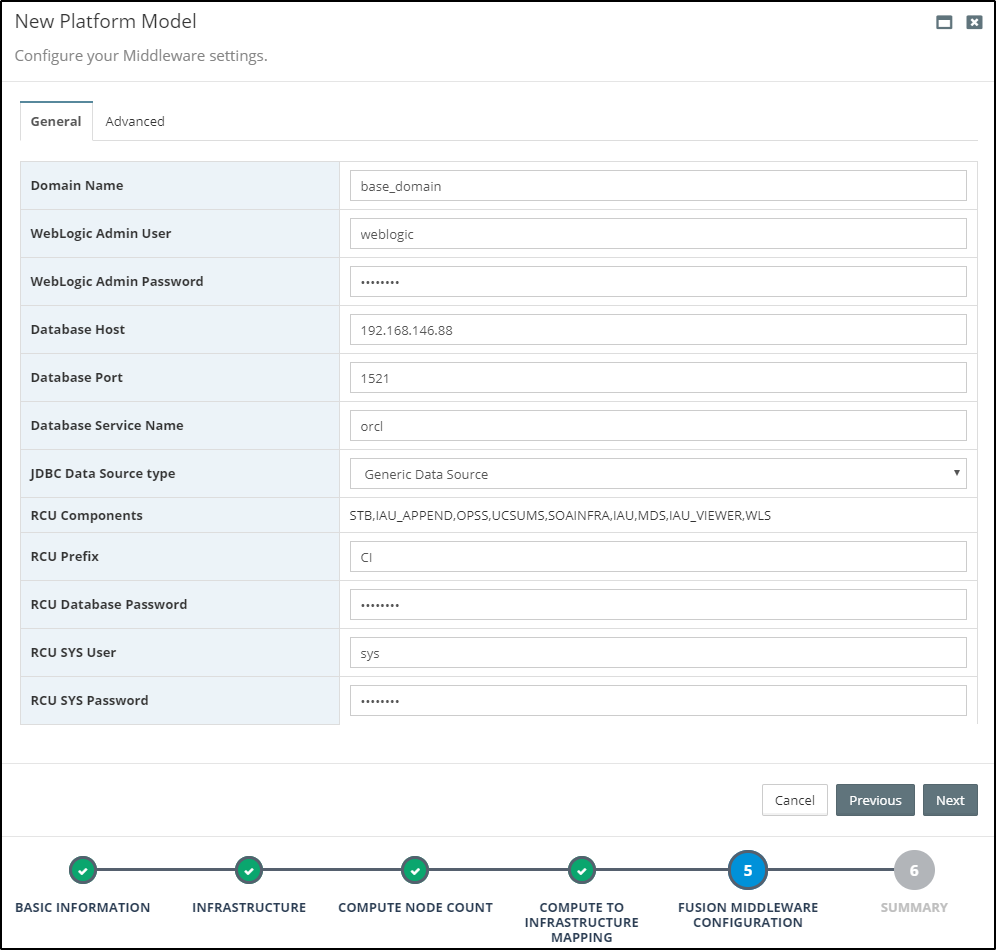The image size is (996, 950).
Task: Click the Domain Name input field
Action: 657,186
